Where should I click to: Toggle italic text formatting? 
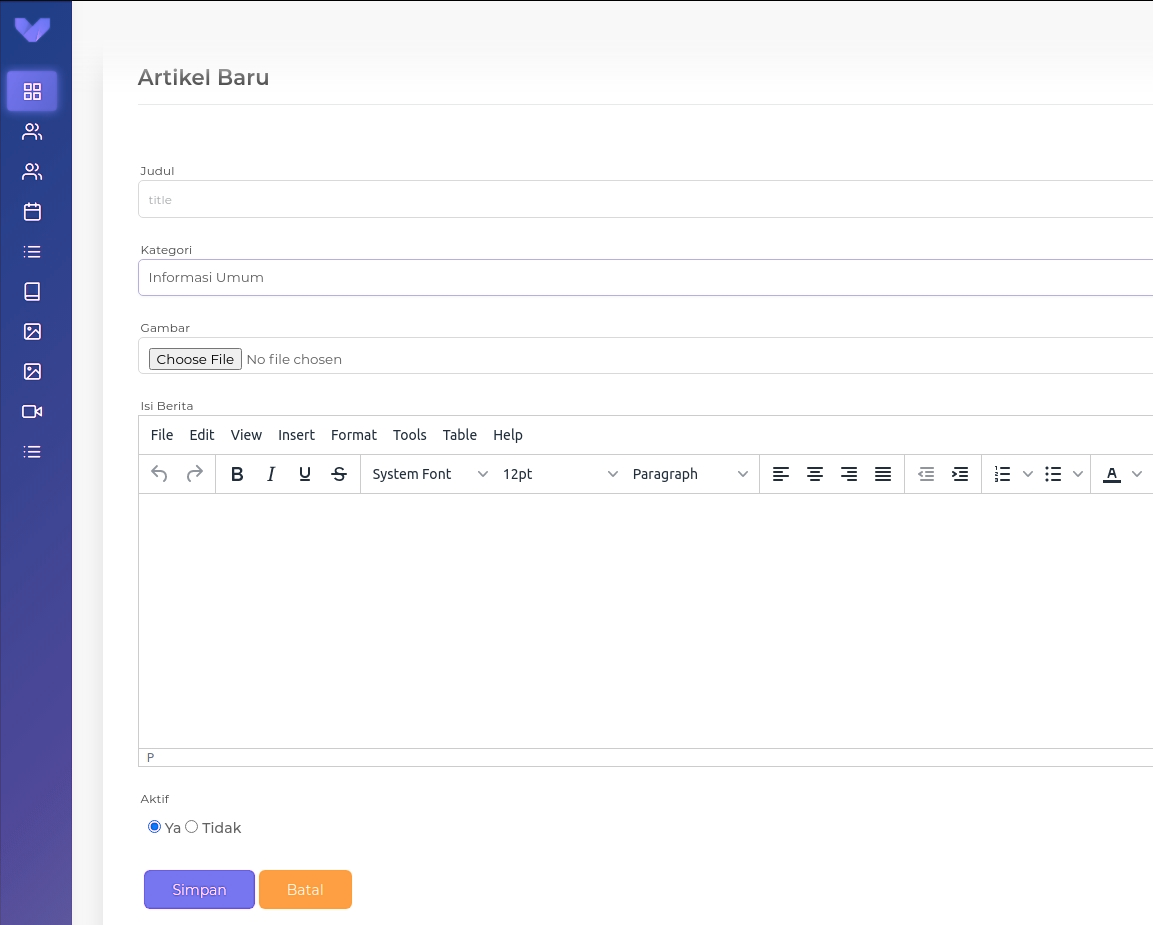[271, 474]
